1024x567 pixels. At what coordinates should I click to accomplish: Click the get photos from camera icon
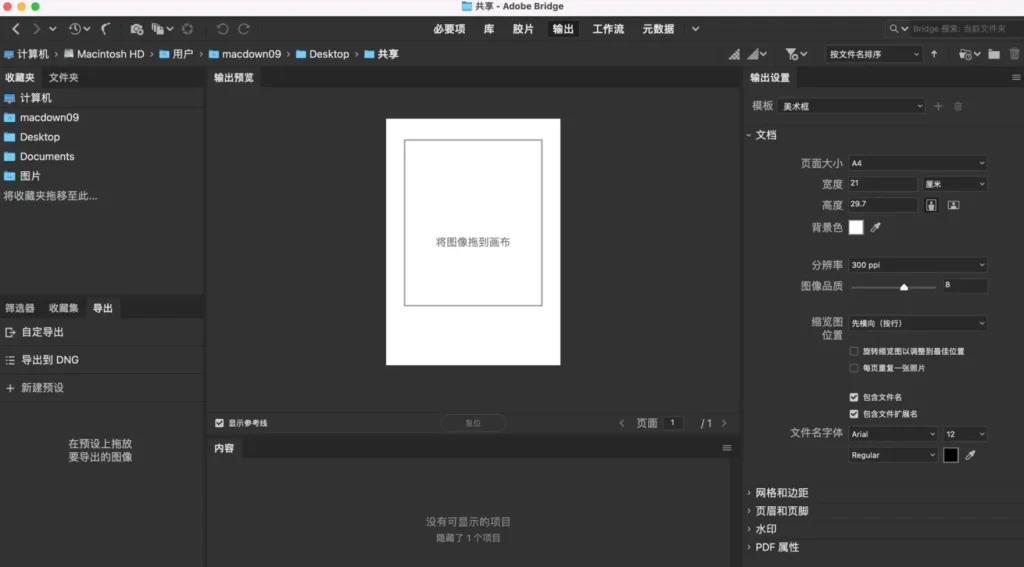point(137,30)
